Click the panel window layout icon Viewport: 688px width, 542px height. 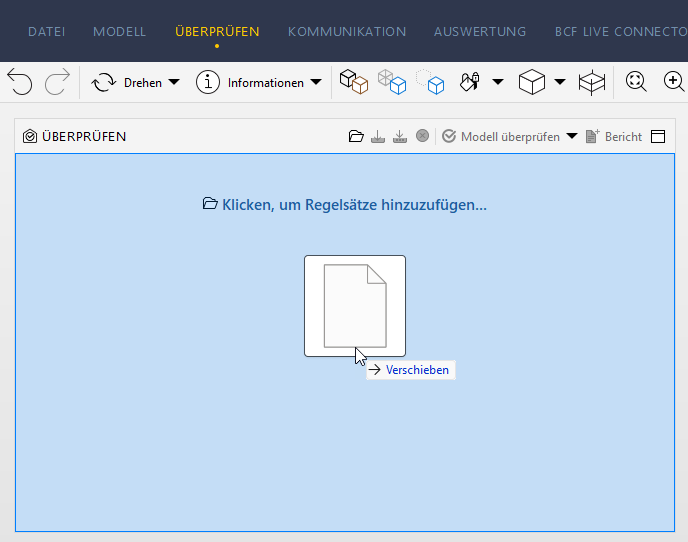click(x=658, y=136)
